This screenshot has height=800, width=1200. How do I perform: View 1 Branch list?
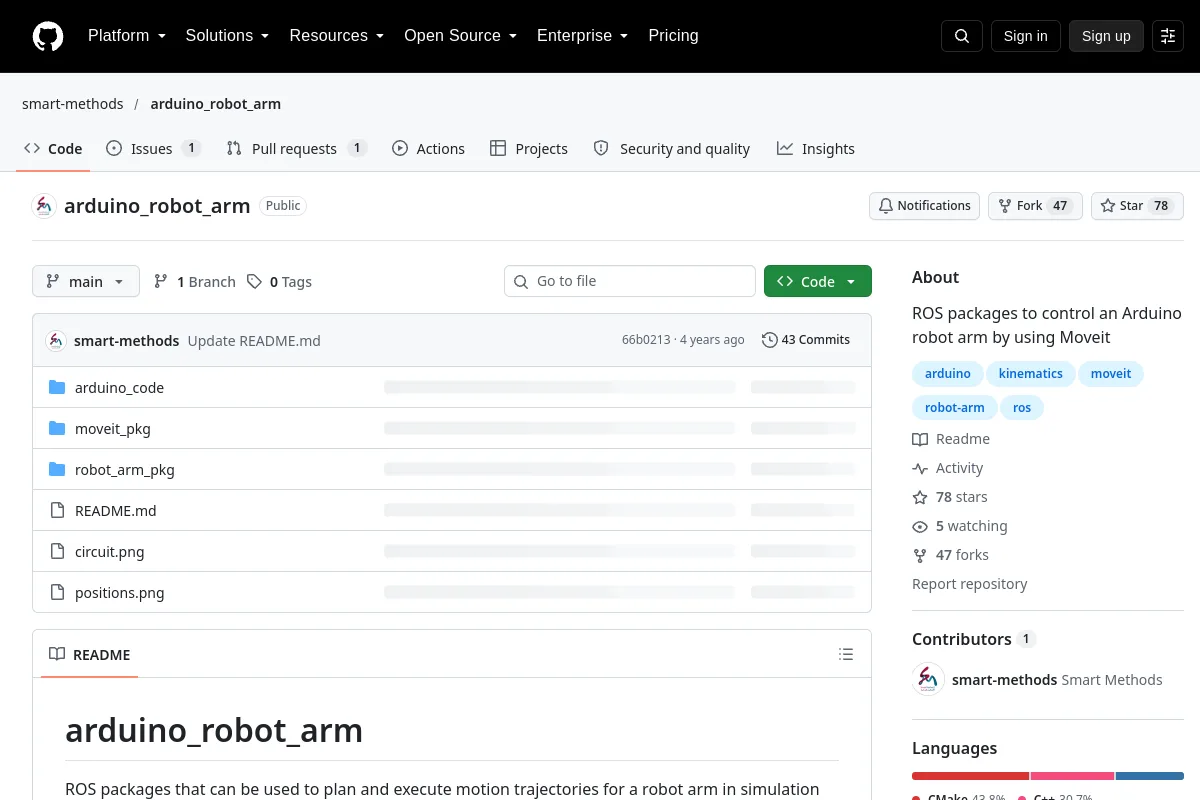pos(195,282)
